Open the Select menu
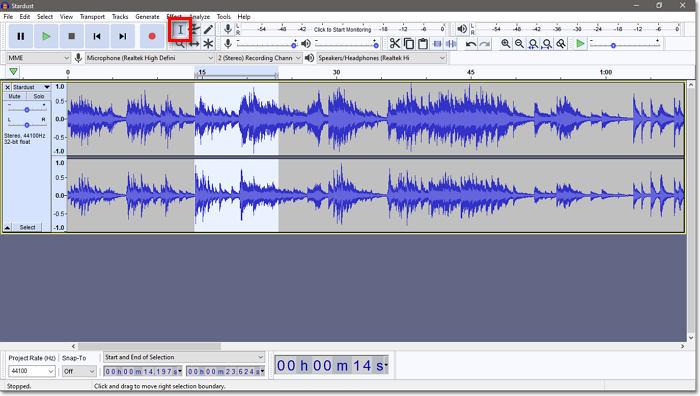700x396 pixels. pyautogui.click(x=45, y=17)
